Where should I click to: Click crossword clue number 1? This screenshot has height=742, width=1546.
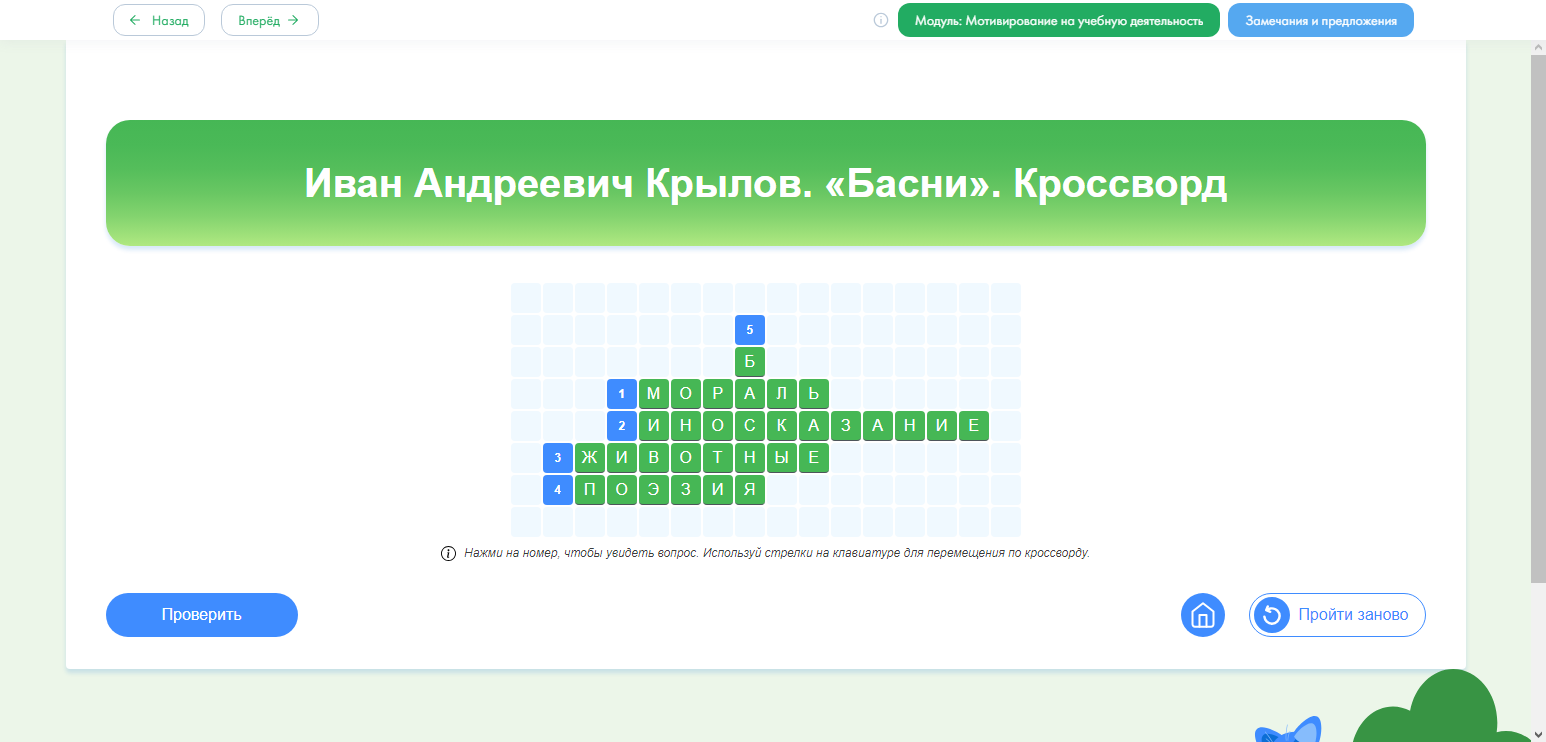click(621, 394)
